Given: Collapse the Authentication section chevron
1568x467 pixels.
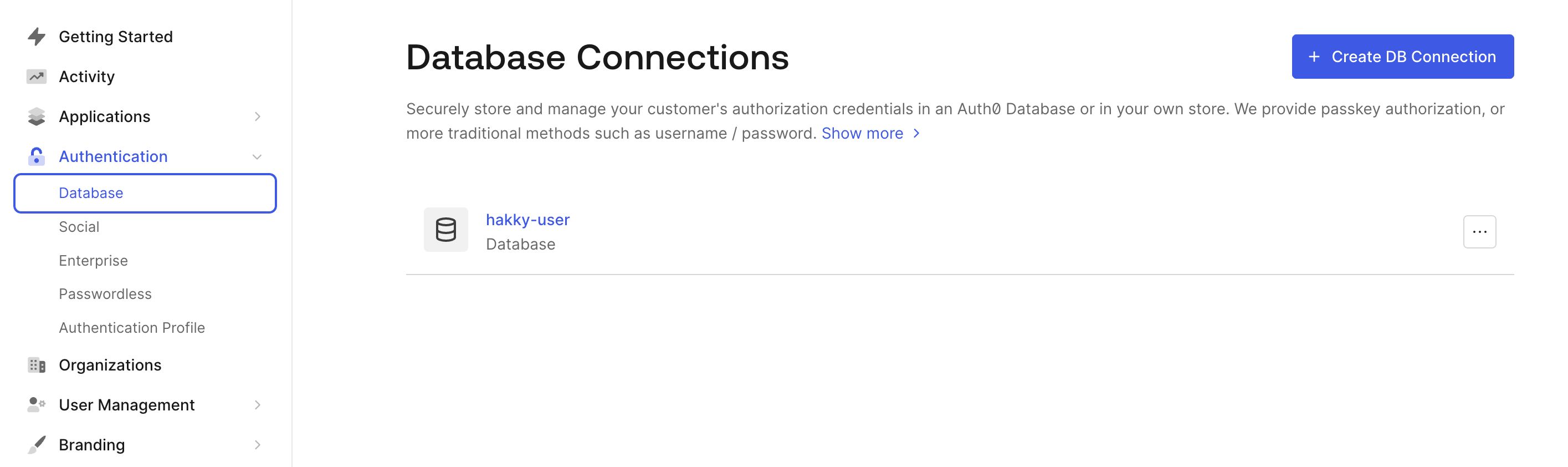Looking at the screenshot, I should coord(258,156).
